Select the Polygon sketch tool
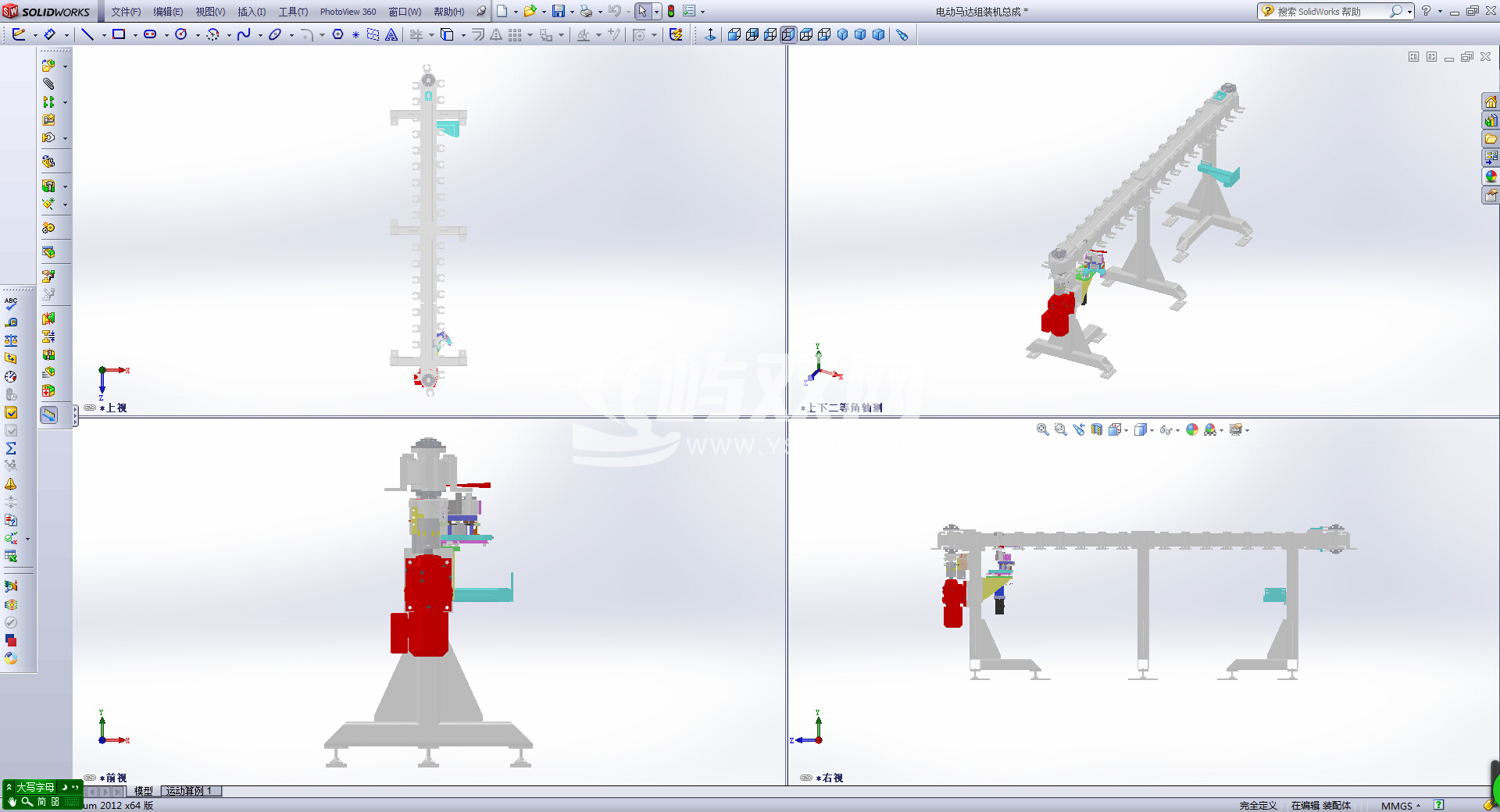 click(x=338, y=34)
